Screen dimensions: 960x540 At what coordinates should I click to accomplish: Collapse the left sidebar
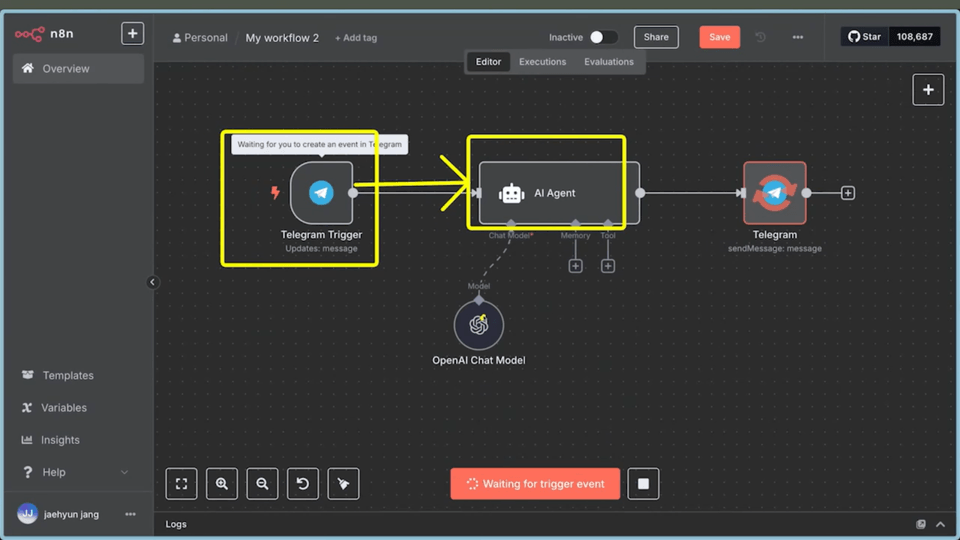click(x=152, y=282)
